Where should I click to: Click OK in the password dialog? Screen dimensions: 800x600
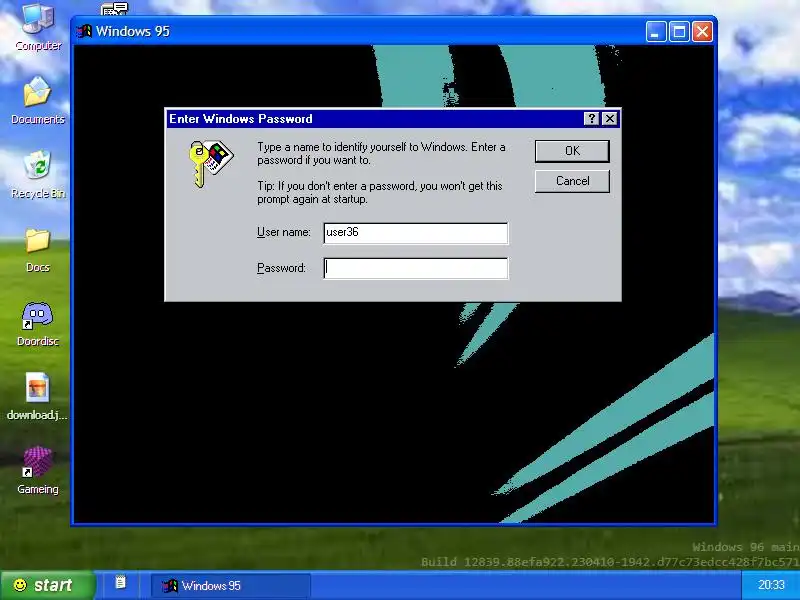tap(572, 151)
